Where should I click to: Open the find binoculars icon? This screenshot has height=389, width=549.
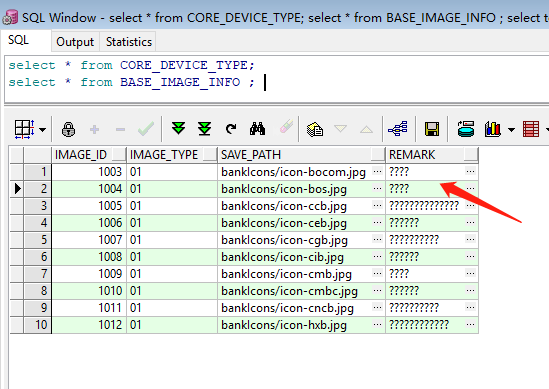tap(257, 129)
